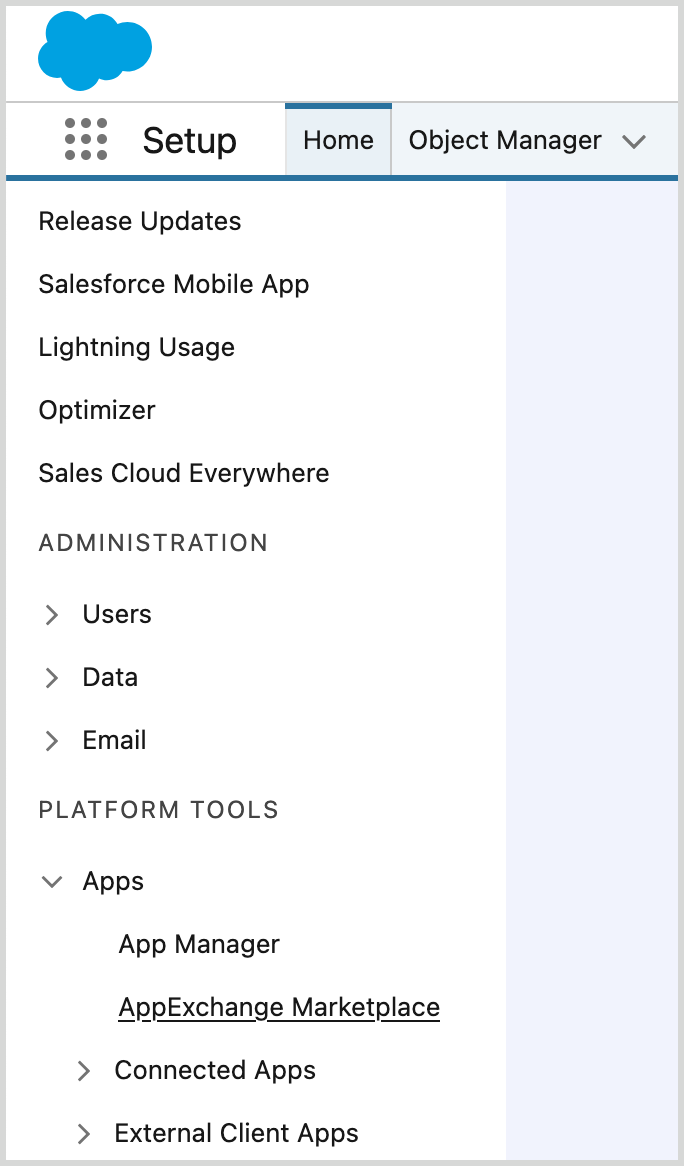Click the PLATFORM TOOLS section header
This screenshot has width=684, height=1166.
pos(158,810)
